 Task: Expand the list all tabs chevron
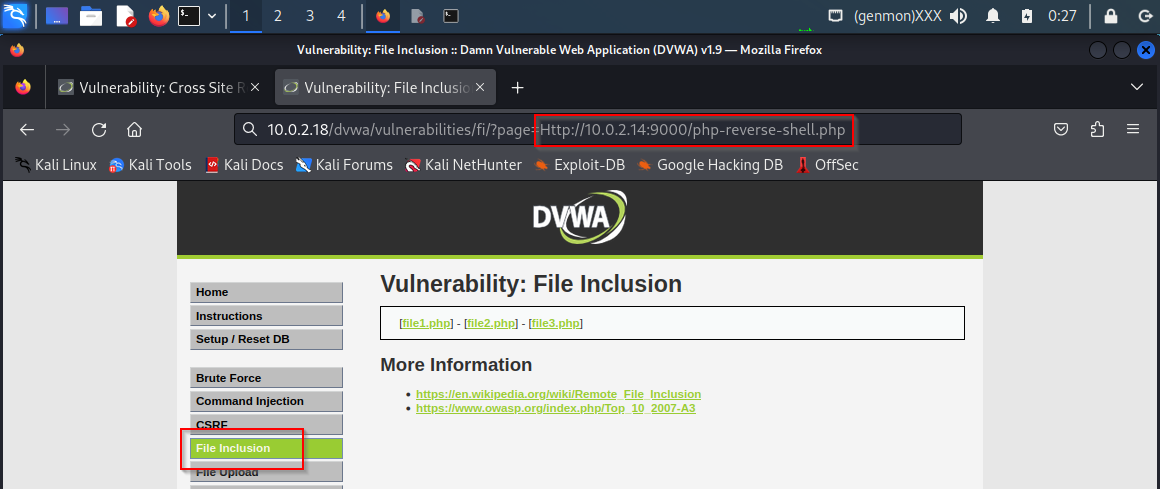pyautogui.click(x=1137, y=87)
